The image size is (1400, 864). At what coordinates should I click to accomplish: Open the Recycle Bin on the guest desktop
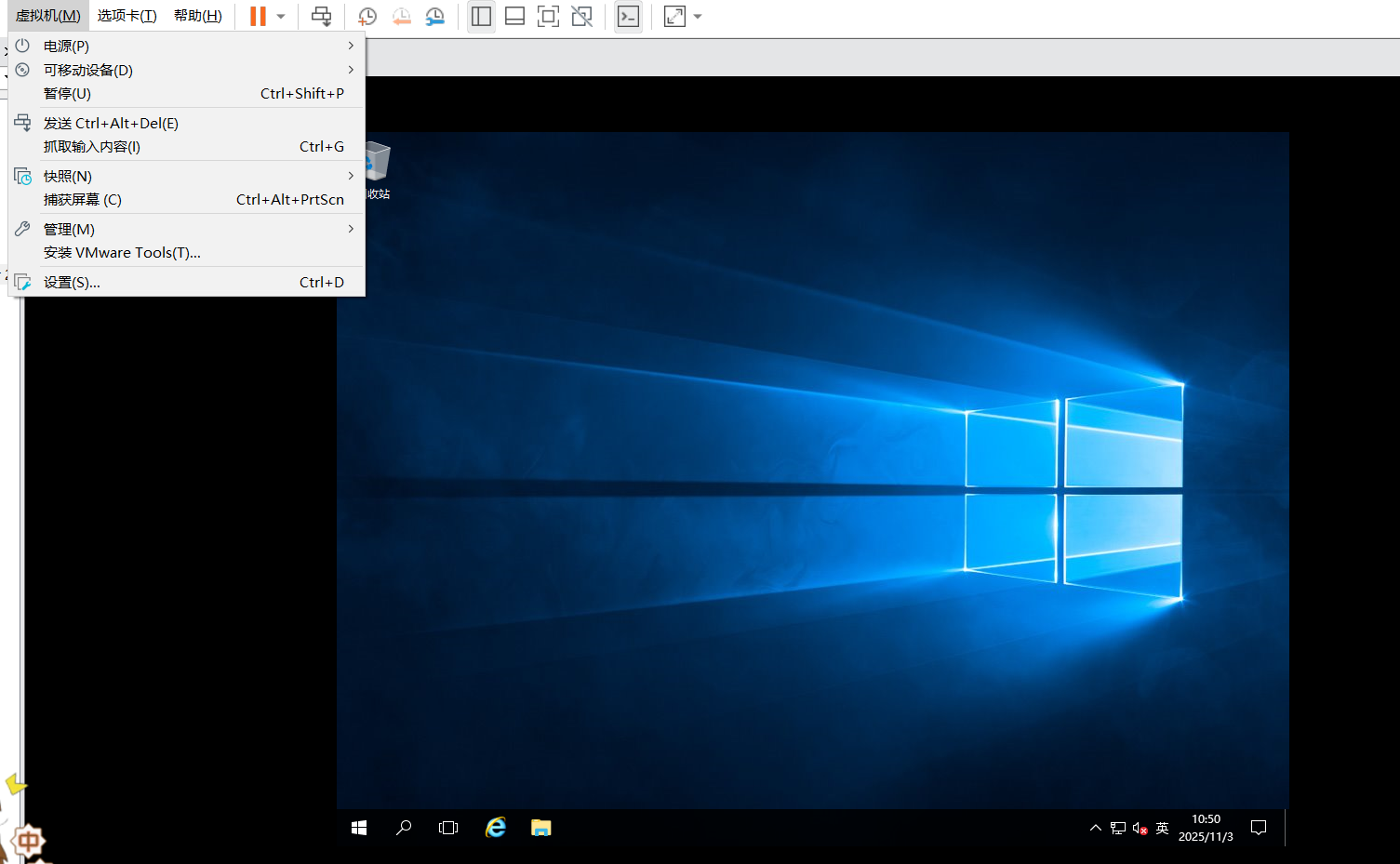pyautogui.click(x=378, y=169)
